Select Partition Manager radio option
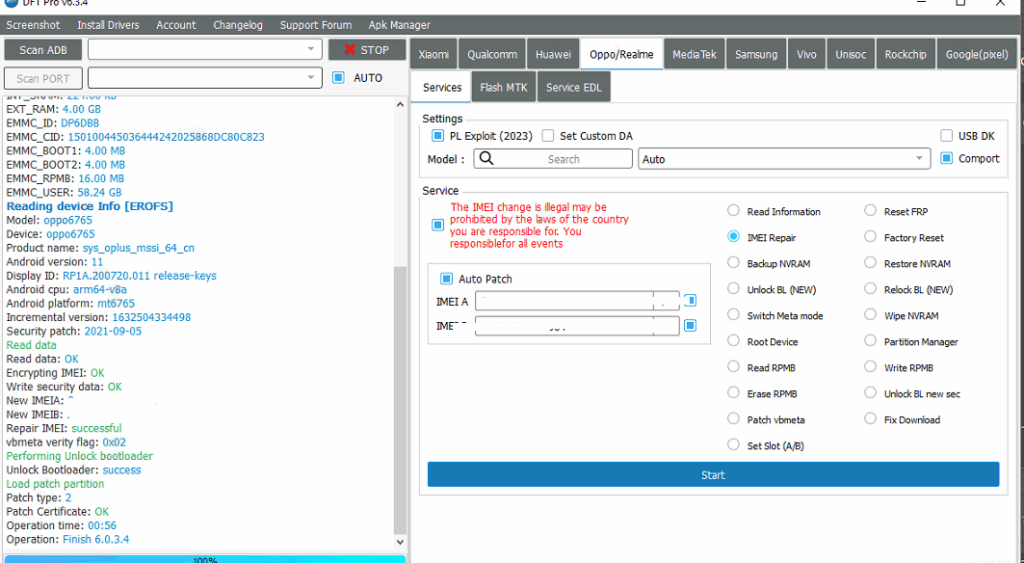Image resolution: width=1024 pixels, height=563 pixels. (870, 341)
